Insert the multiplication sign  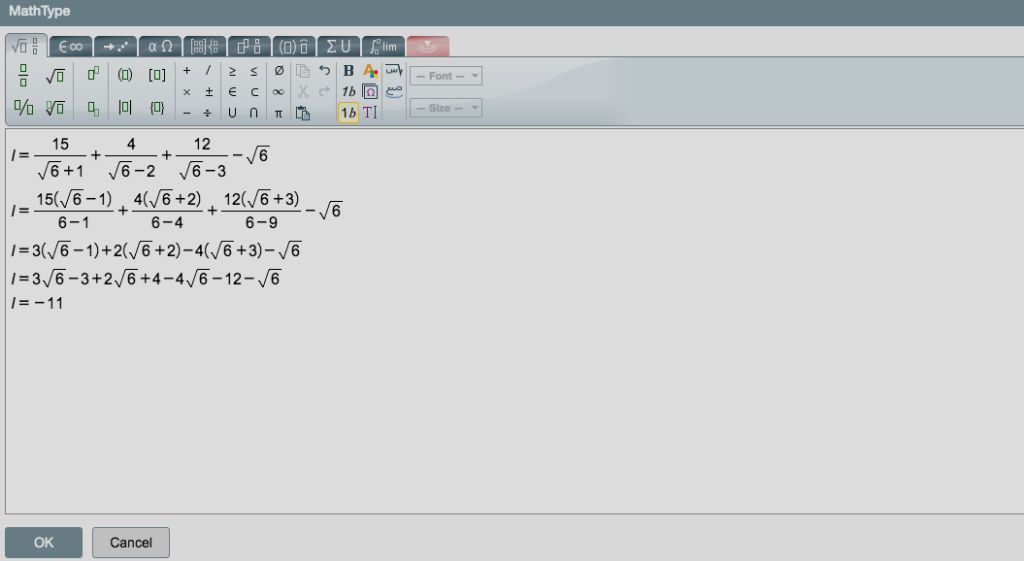click(187, 92)
